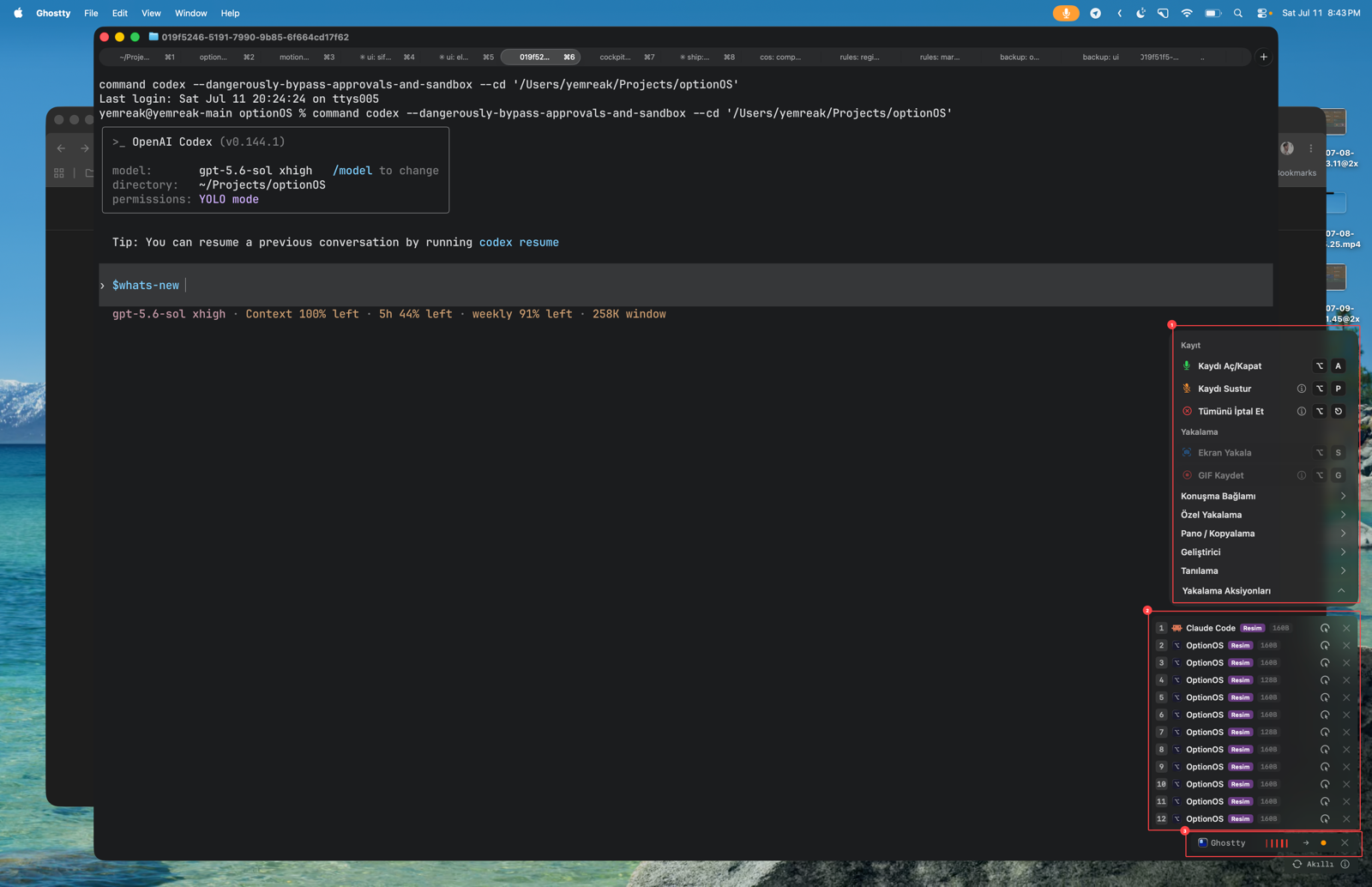Click the Claude Code crab icon in row 1
Screen dimensions: 1372x887
click(1176, 628)
